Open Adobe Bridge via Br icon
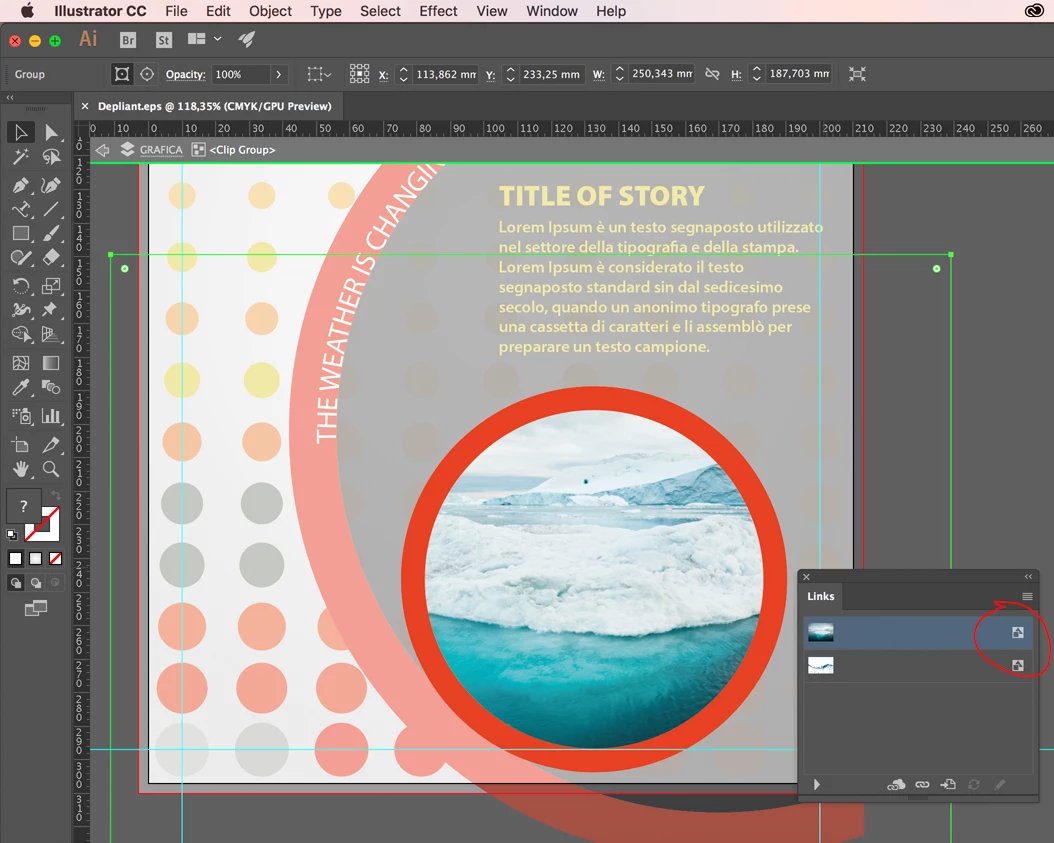This screenshot has width=1054, height=843. 128,40
